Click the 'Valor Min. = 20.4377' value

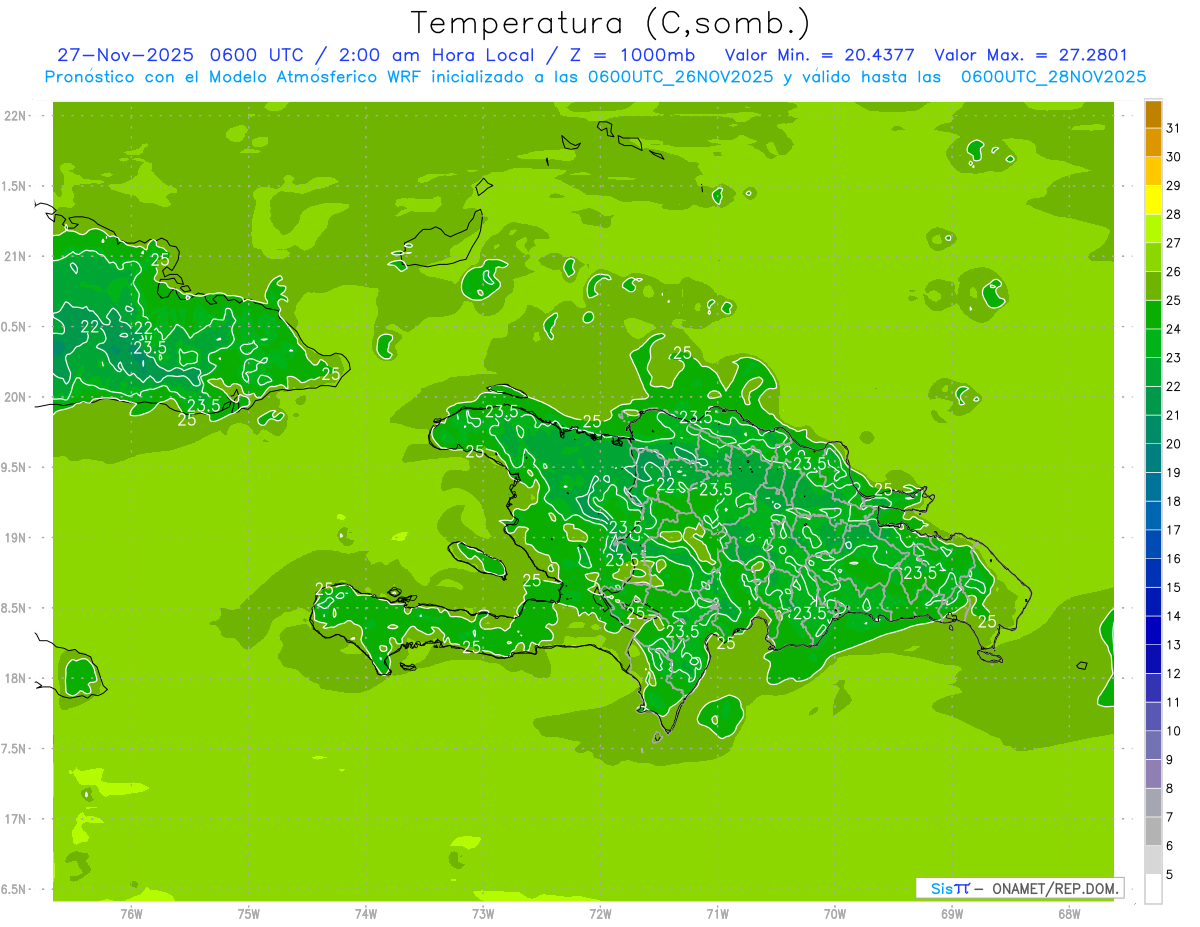[x=819, y=55]
